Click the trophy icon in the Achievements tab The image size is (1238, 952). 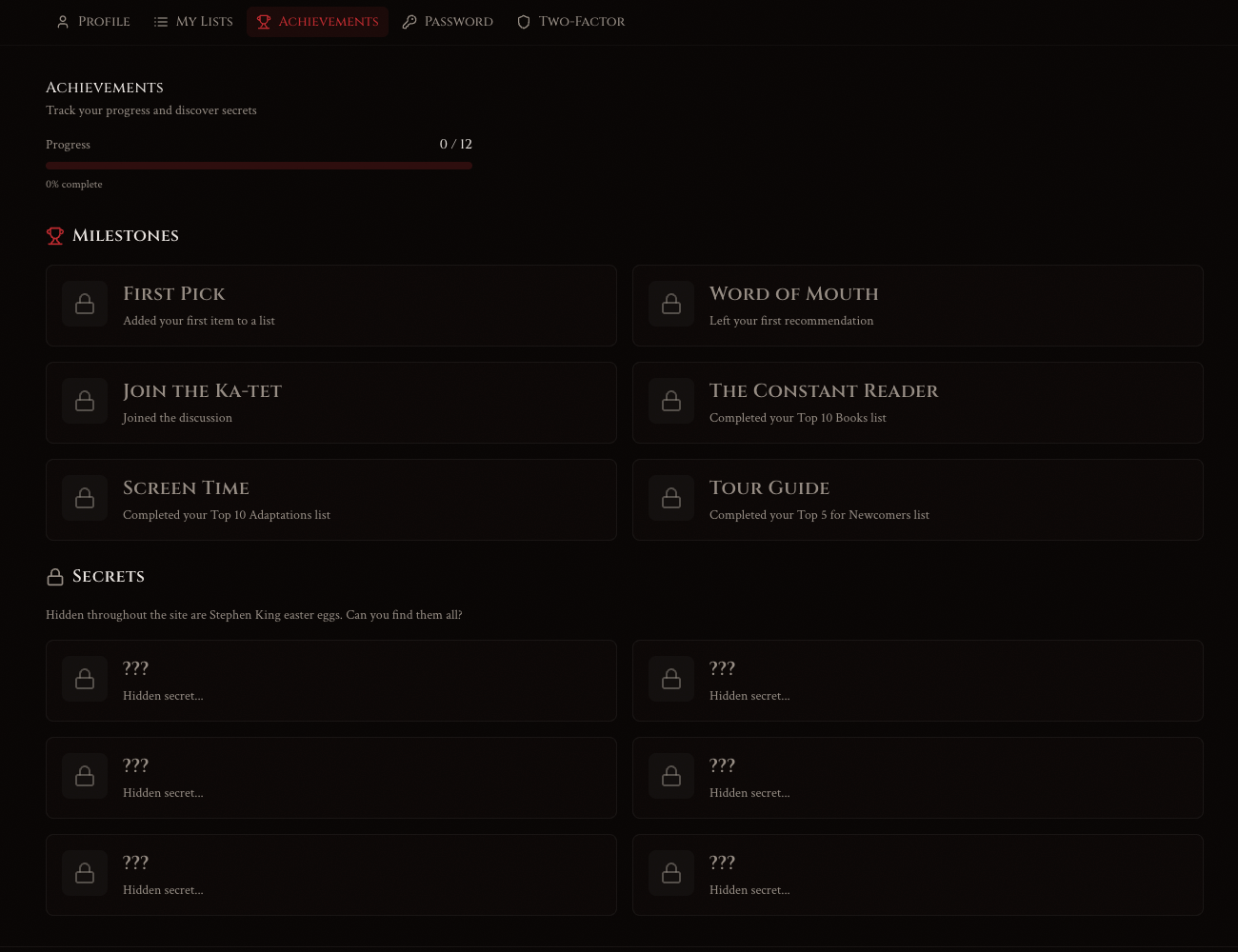tap(264, 21)
